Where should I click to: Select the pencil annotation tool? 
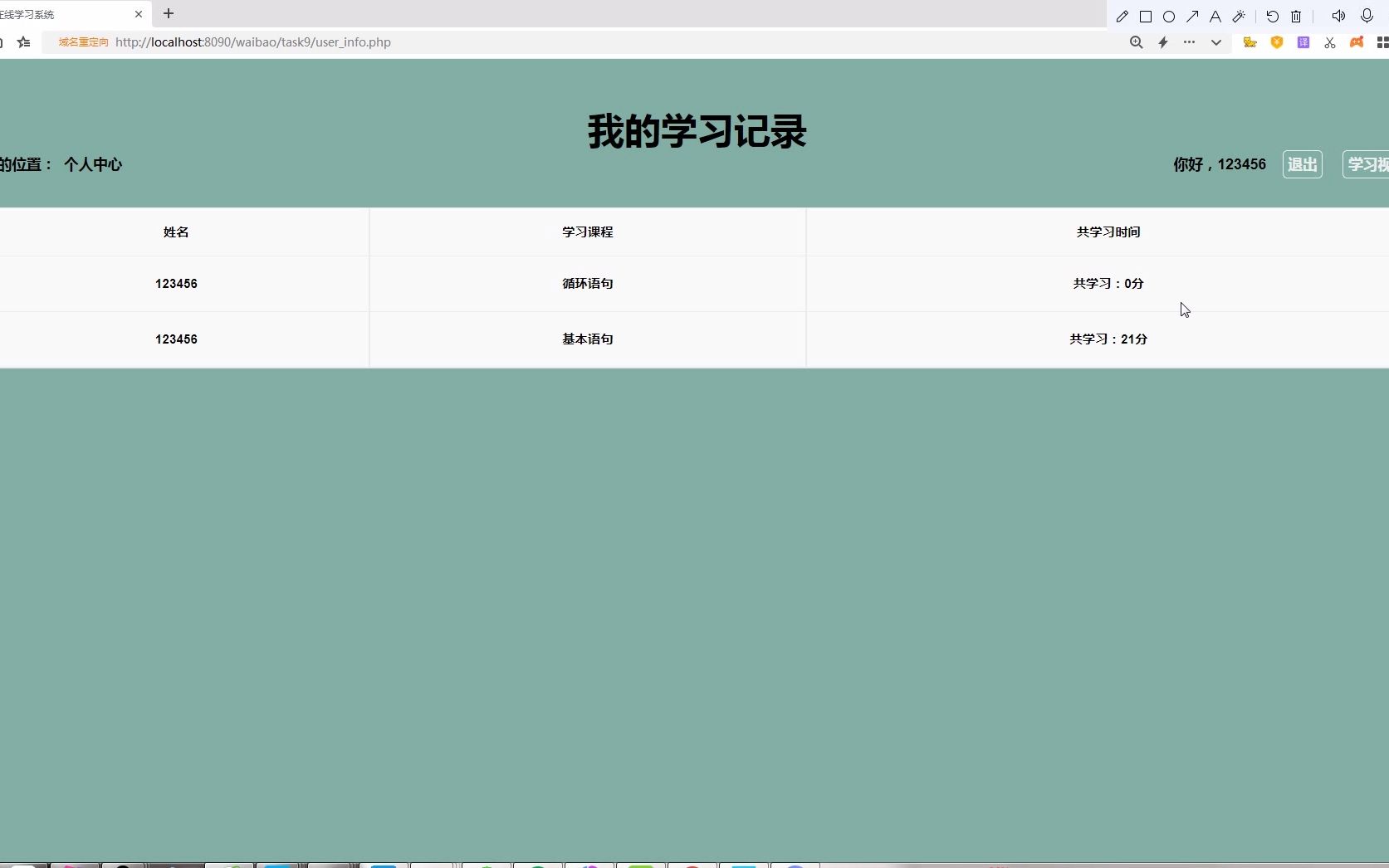click(1122, 16)
